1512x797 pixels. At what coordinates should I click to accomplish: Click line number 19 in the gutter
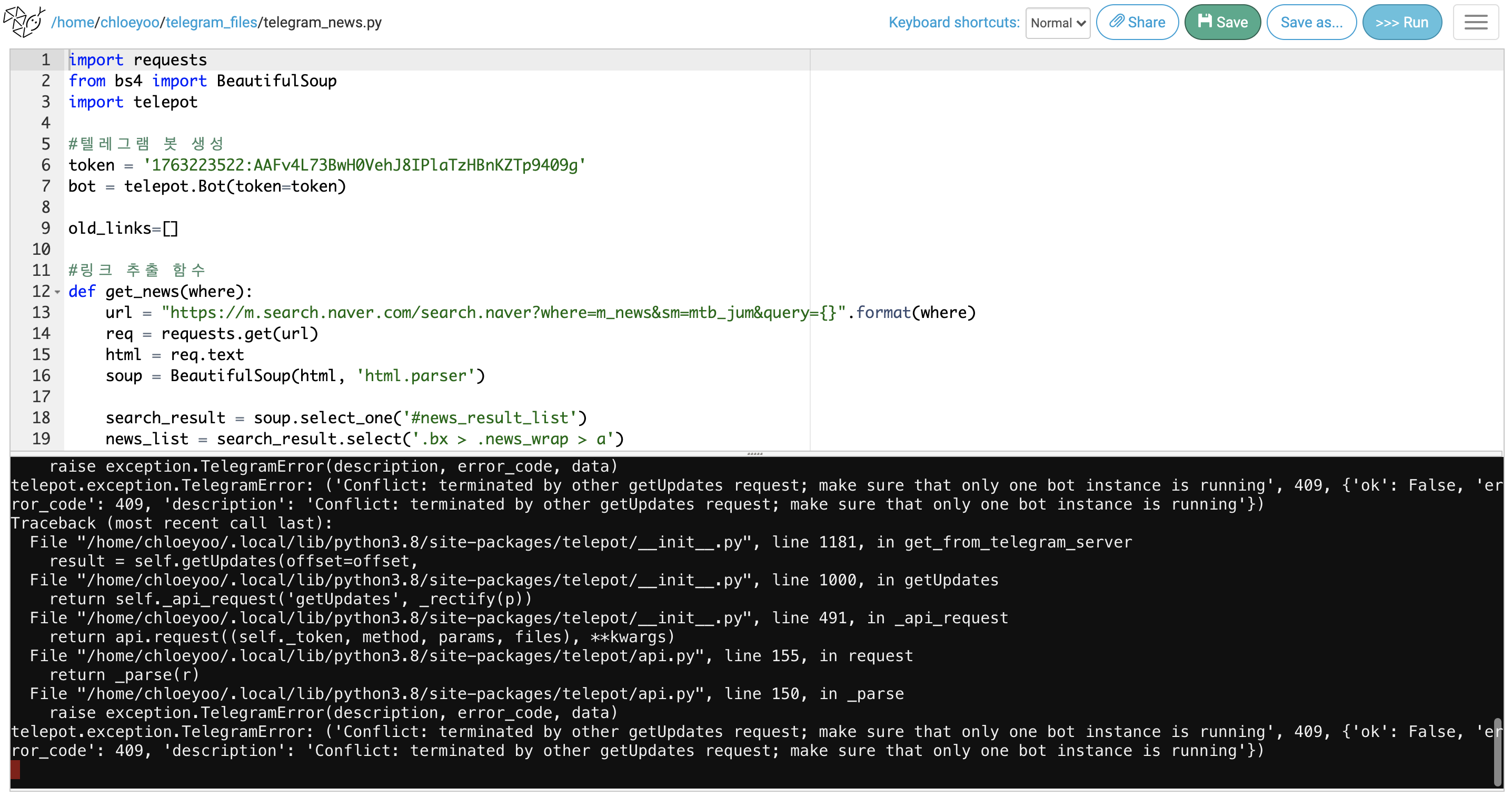[x=41, y=439]
